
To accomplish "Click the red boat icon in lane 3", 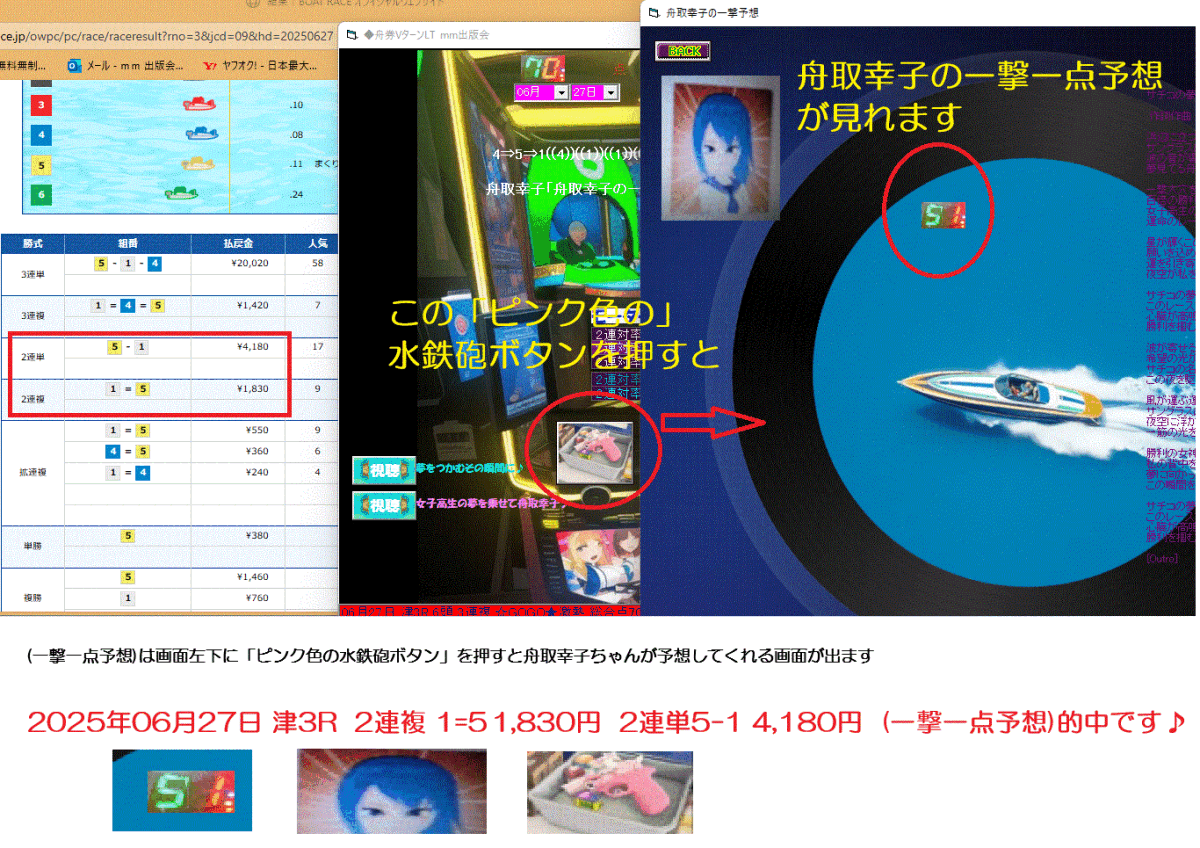I will pyautogui.click(x=200, y=104).
